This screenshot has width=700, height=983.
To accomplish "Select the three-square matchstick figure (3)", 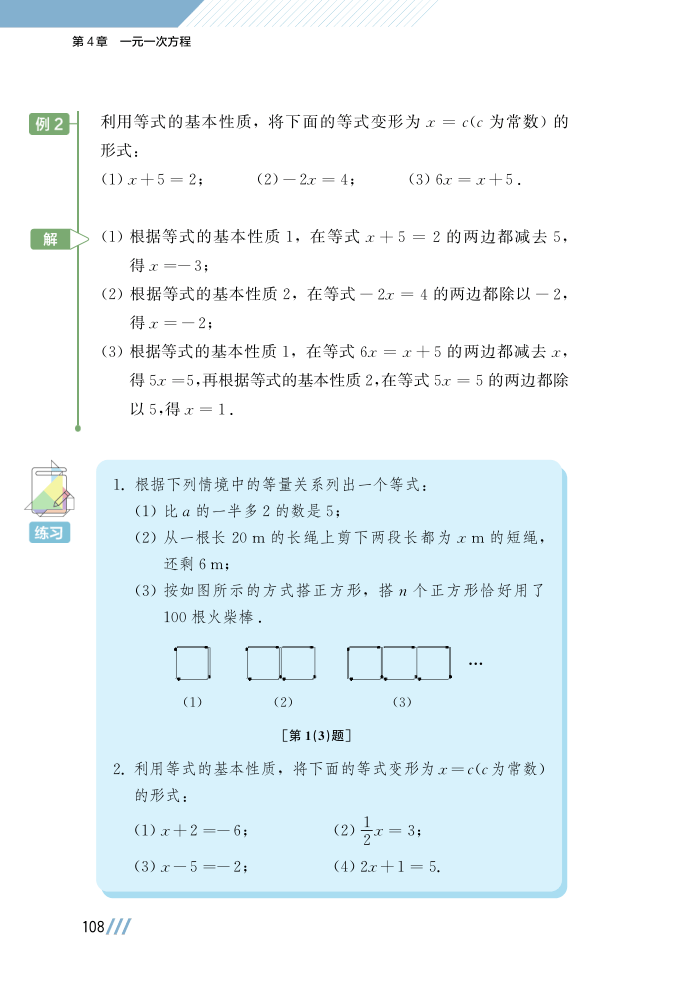I will point(399,663).
